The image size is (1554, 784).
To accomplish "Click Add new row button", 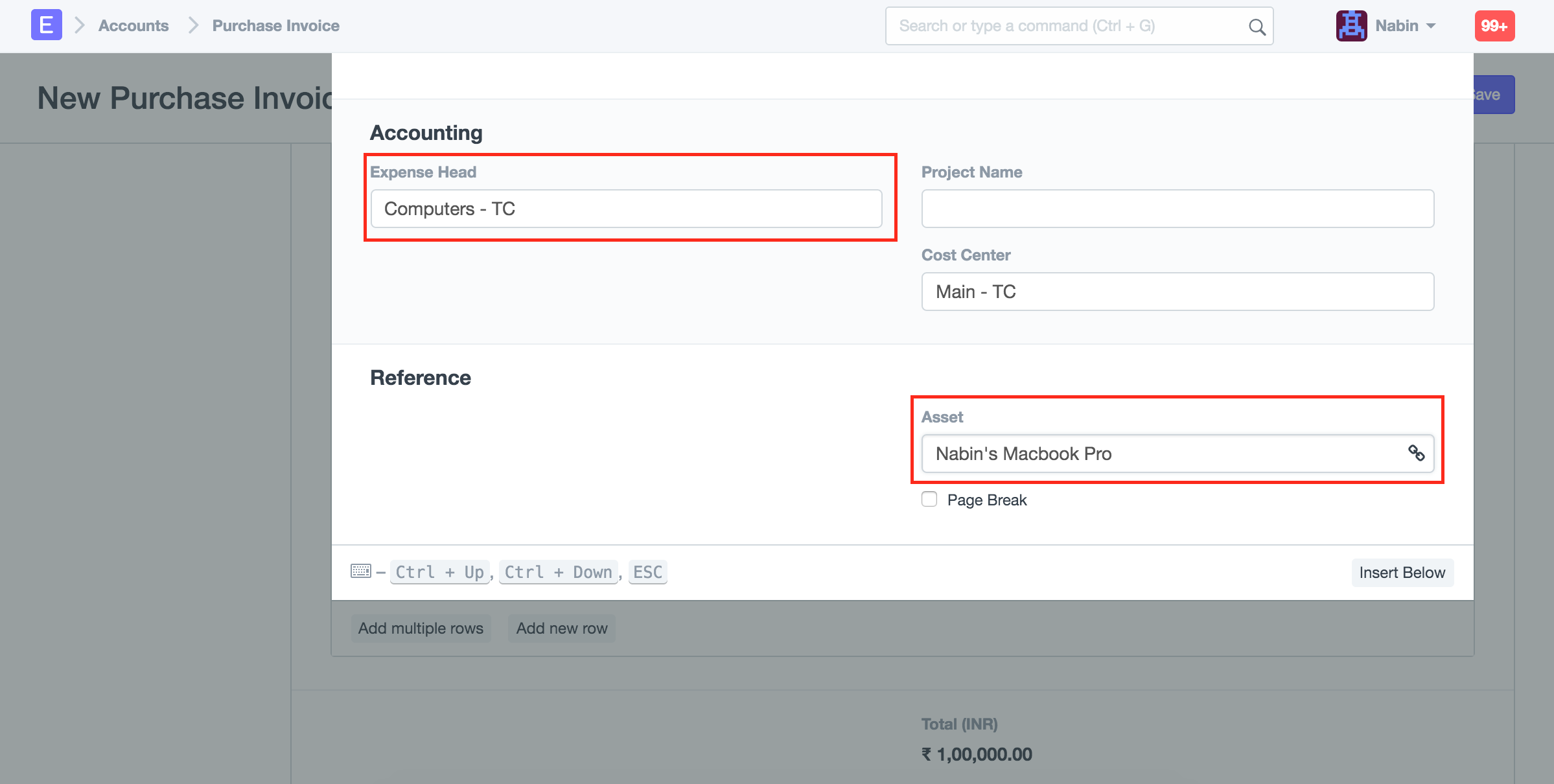I will tap(561, 628).
